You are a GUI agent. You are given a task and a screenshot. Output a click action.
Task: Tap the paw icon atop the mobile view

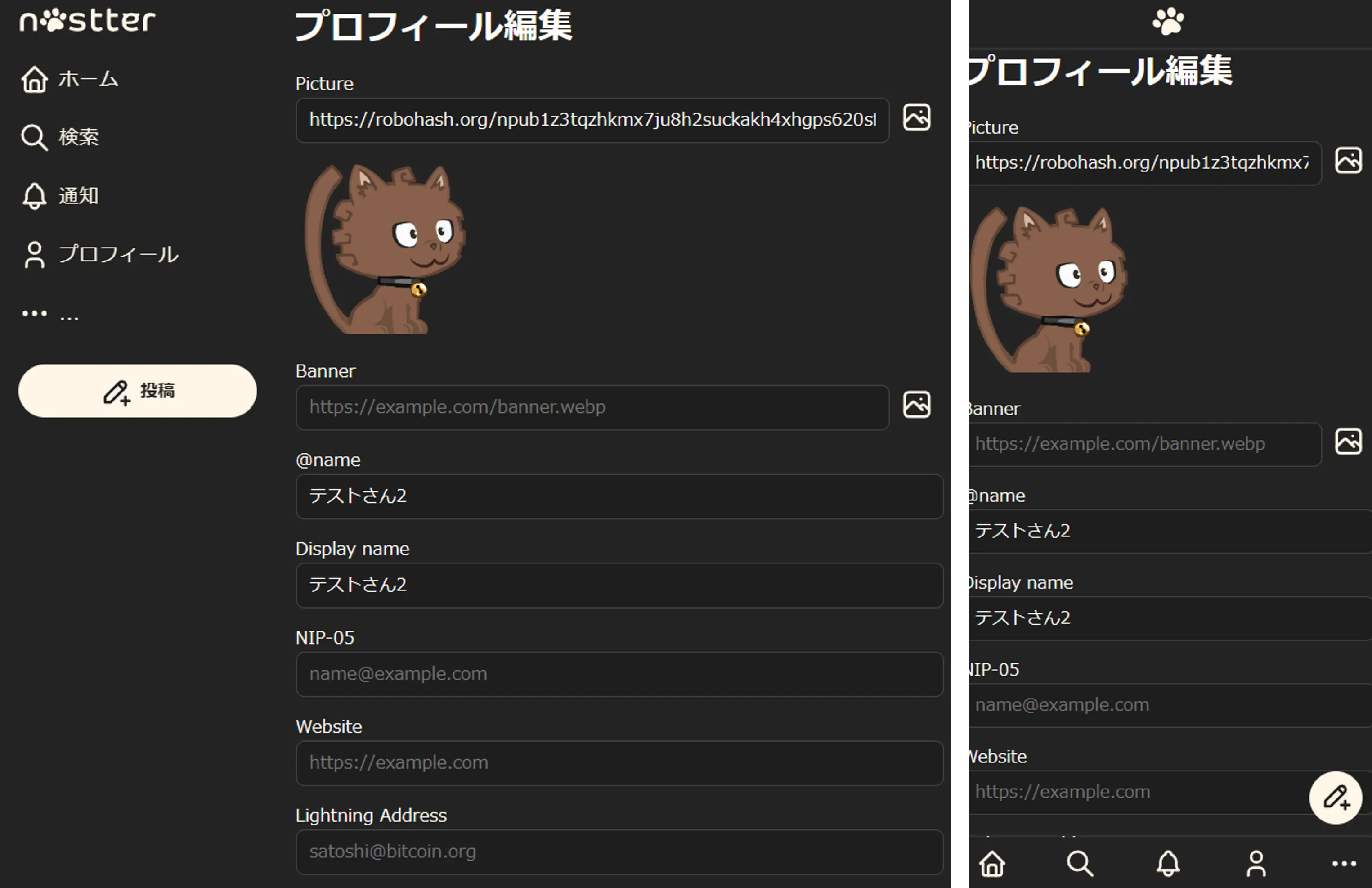[x=1169, y=22]
